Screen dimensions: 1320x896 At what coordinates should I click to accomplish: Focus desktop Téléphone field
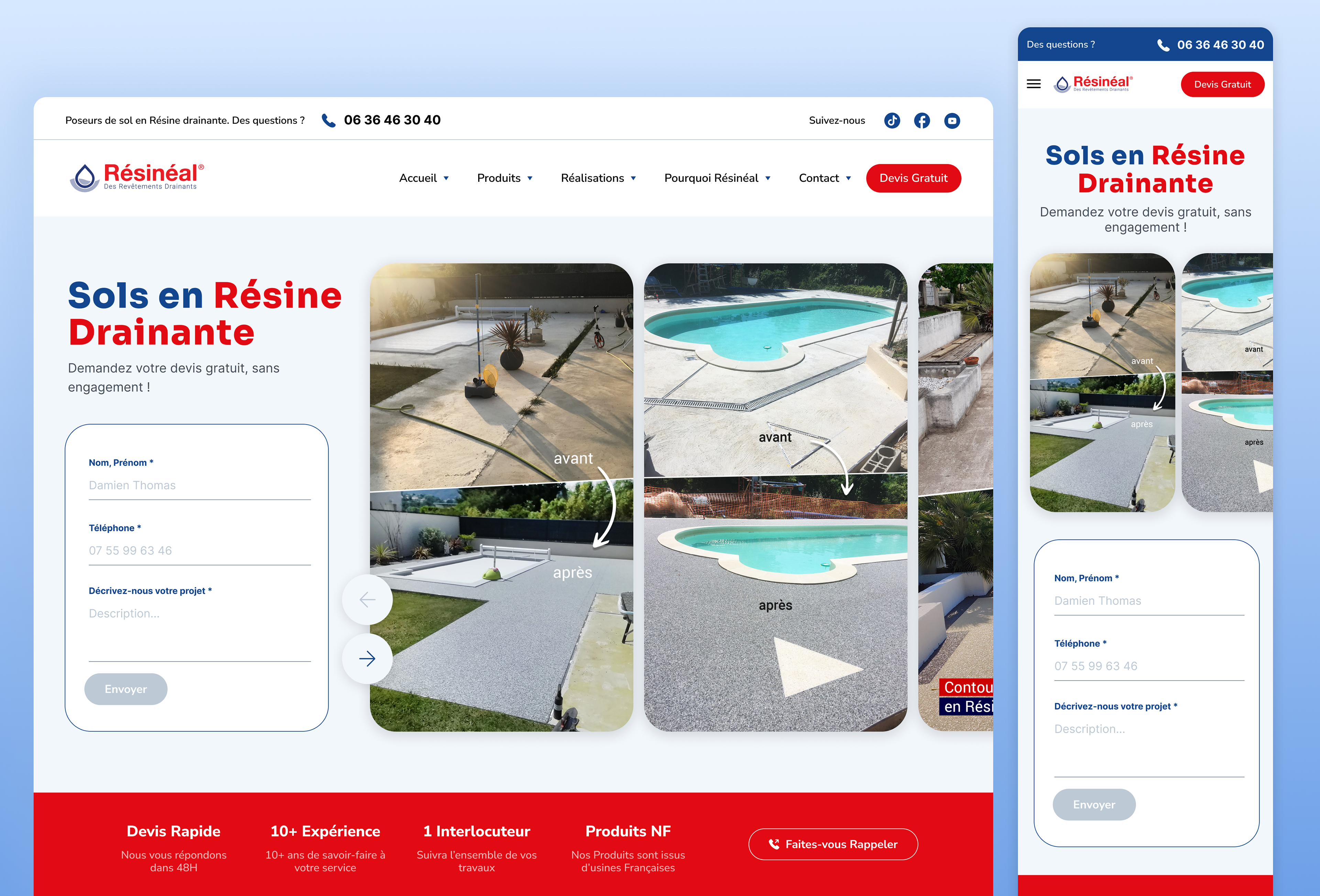pyautogui.click(x=199, y=551)
